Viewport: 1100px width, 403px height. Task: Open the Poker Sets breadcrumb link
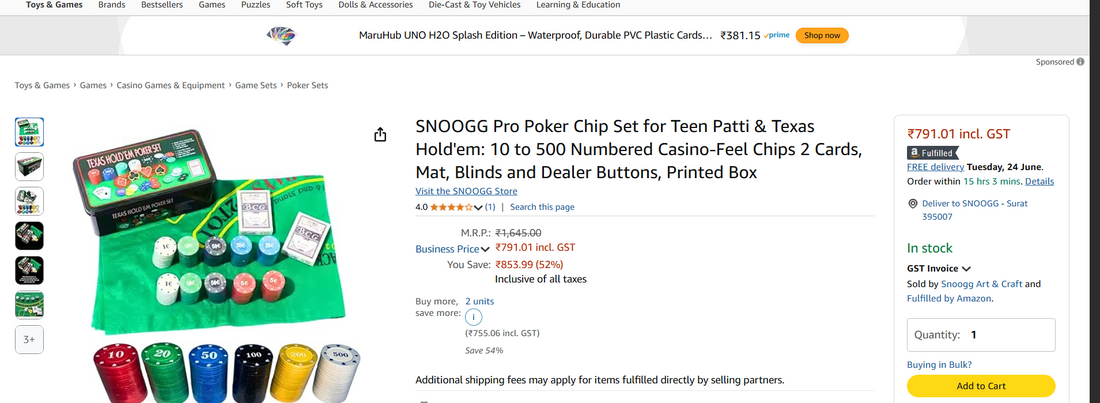click(307, 85)
